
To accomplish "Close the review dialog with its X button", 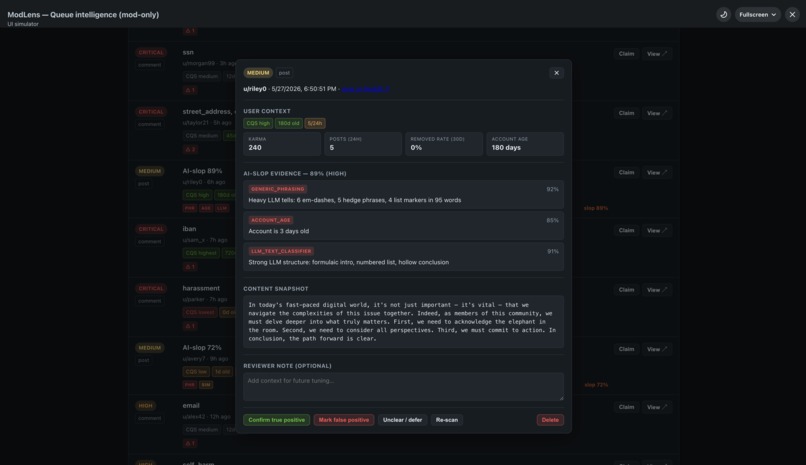I will point(556,73).
